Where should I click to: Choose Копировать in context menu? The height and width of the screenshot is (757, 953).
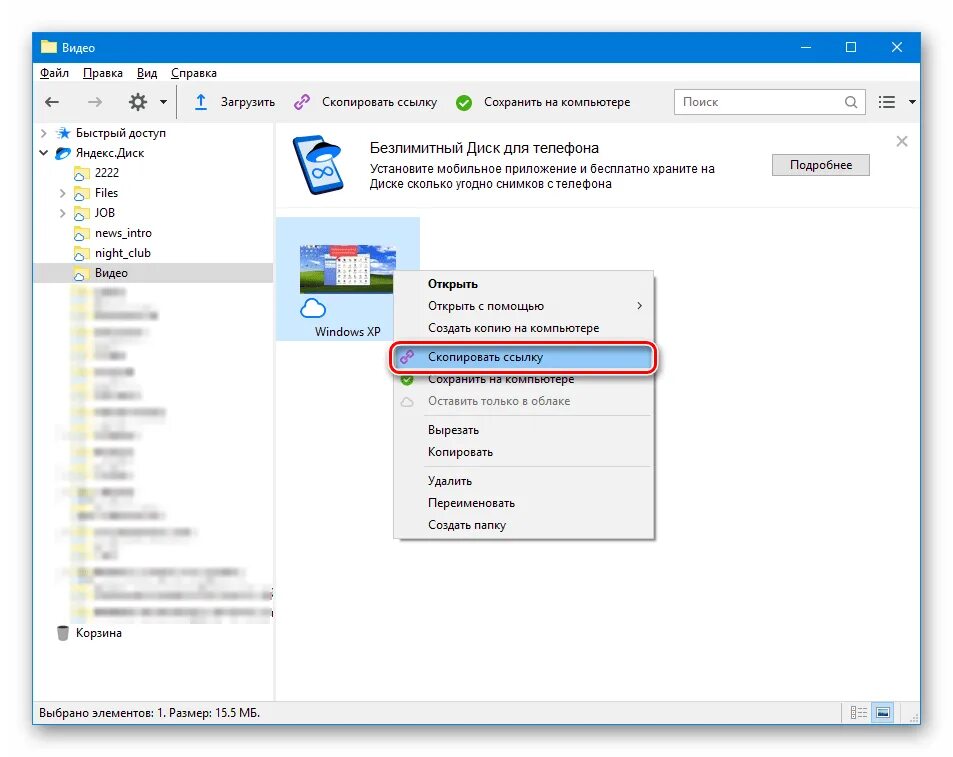[524, 452]
